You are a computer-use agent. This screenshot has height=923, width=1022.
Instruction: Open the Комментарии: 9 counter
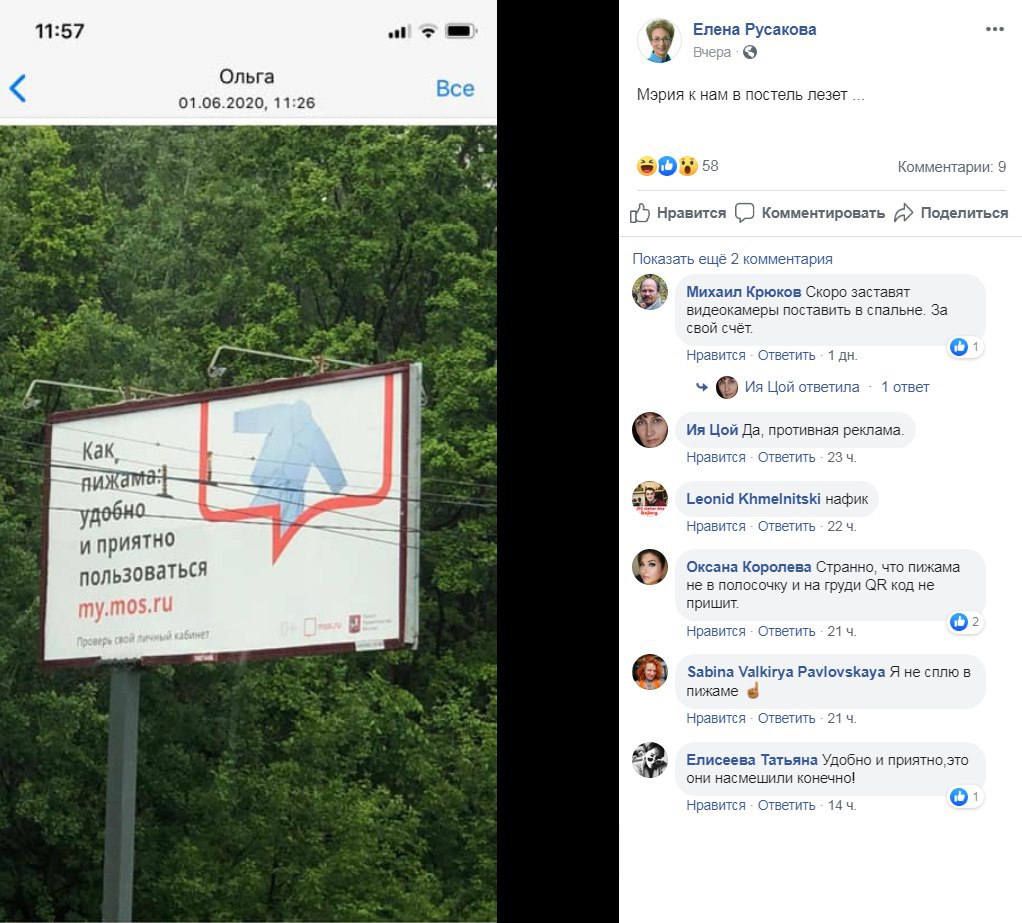click(952, 167)
